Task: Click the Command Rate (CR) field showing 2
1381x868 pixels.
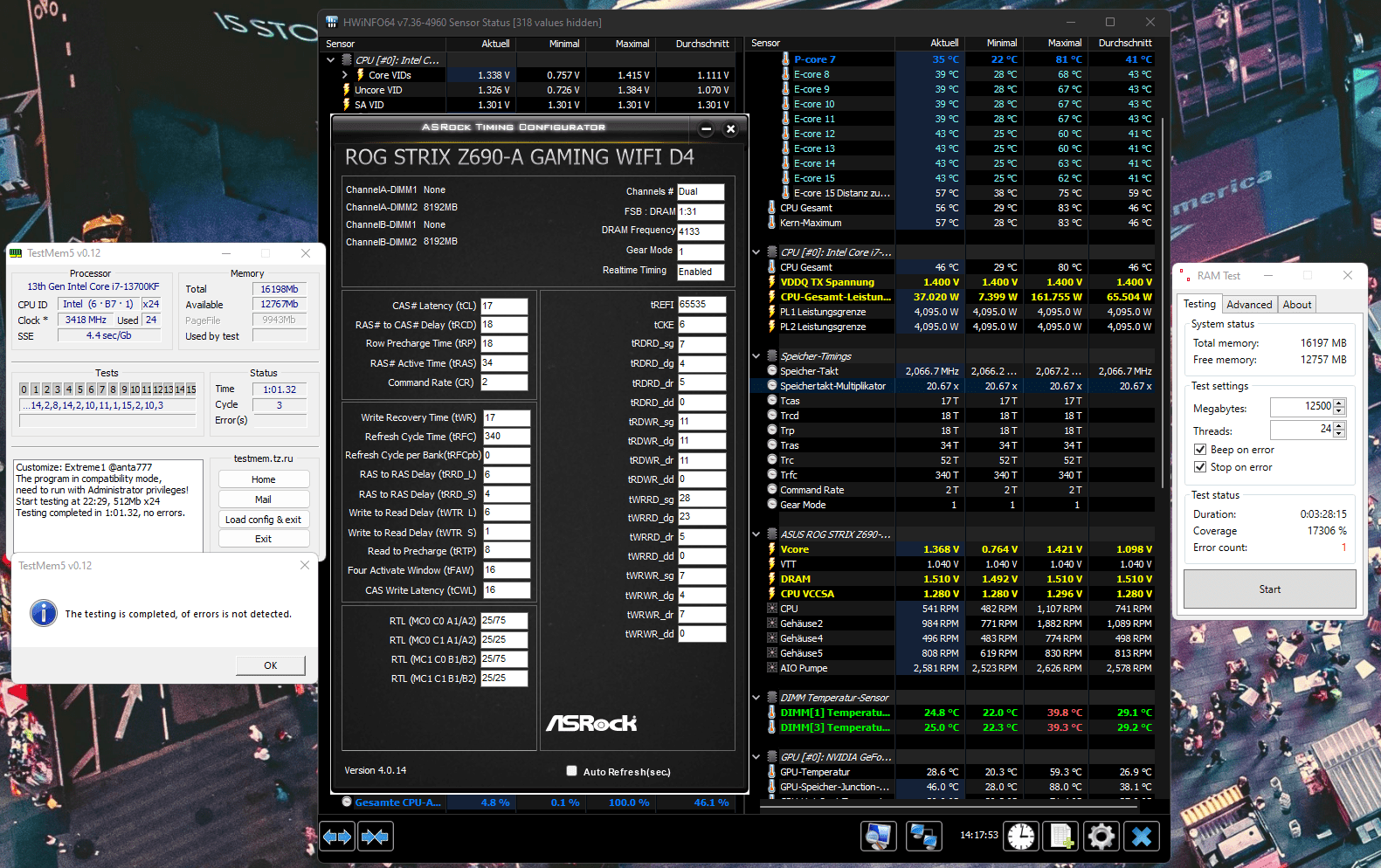Action: [504, 382]
